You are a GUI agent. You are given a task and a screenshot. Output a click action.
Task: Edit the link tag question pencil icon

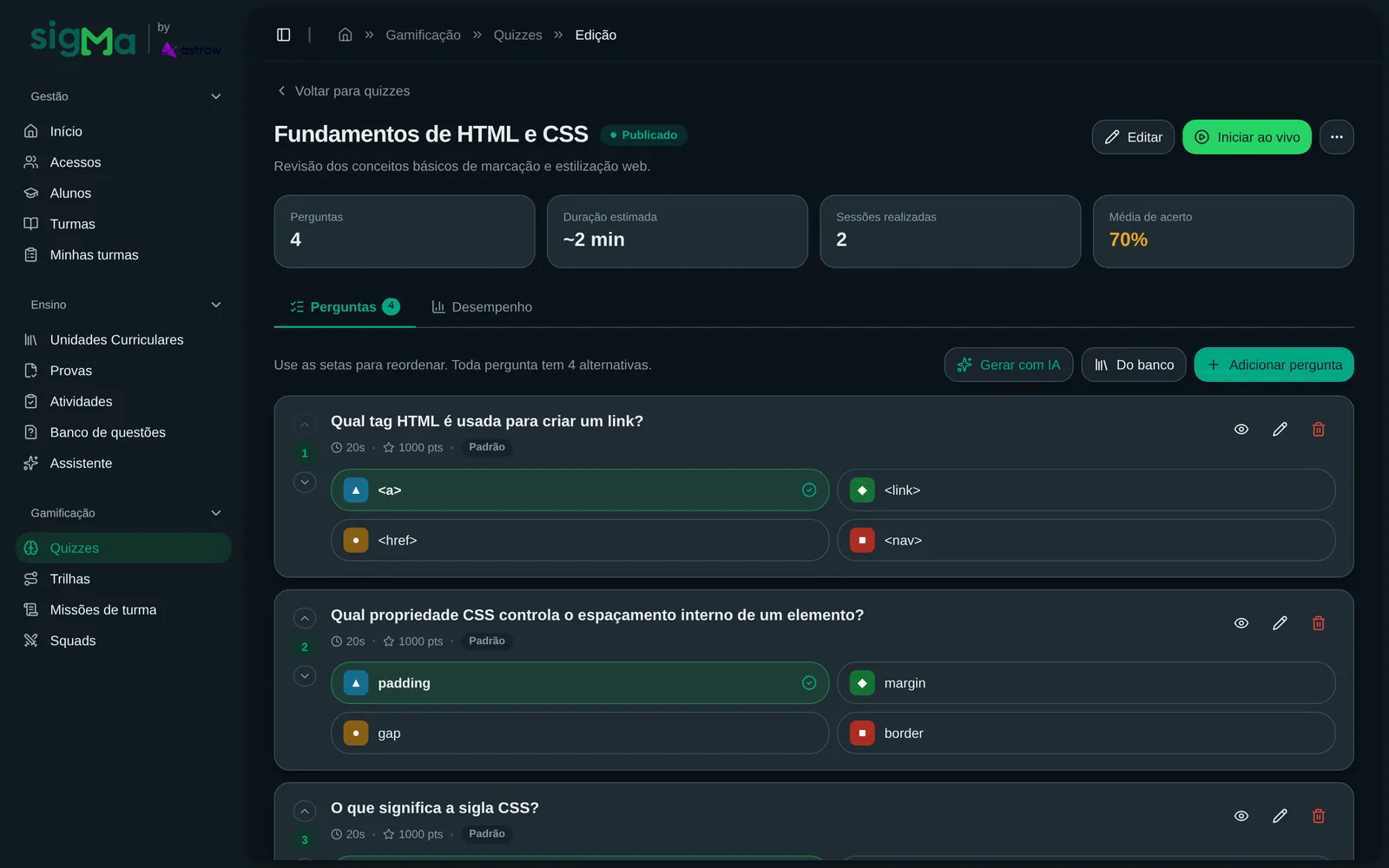[1280, 429]
